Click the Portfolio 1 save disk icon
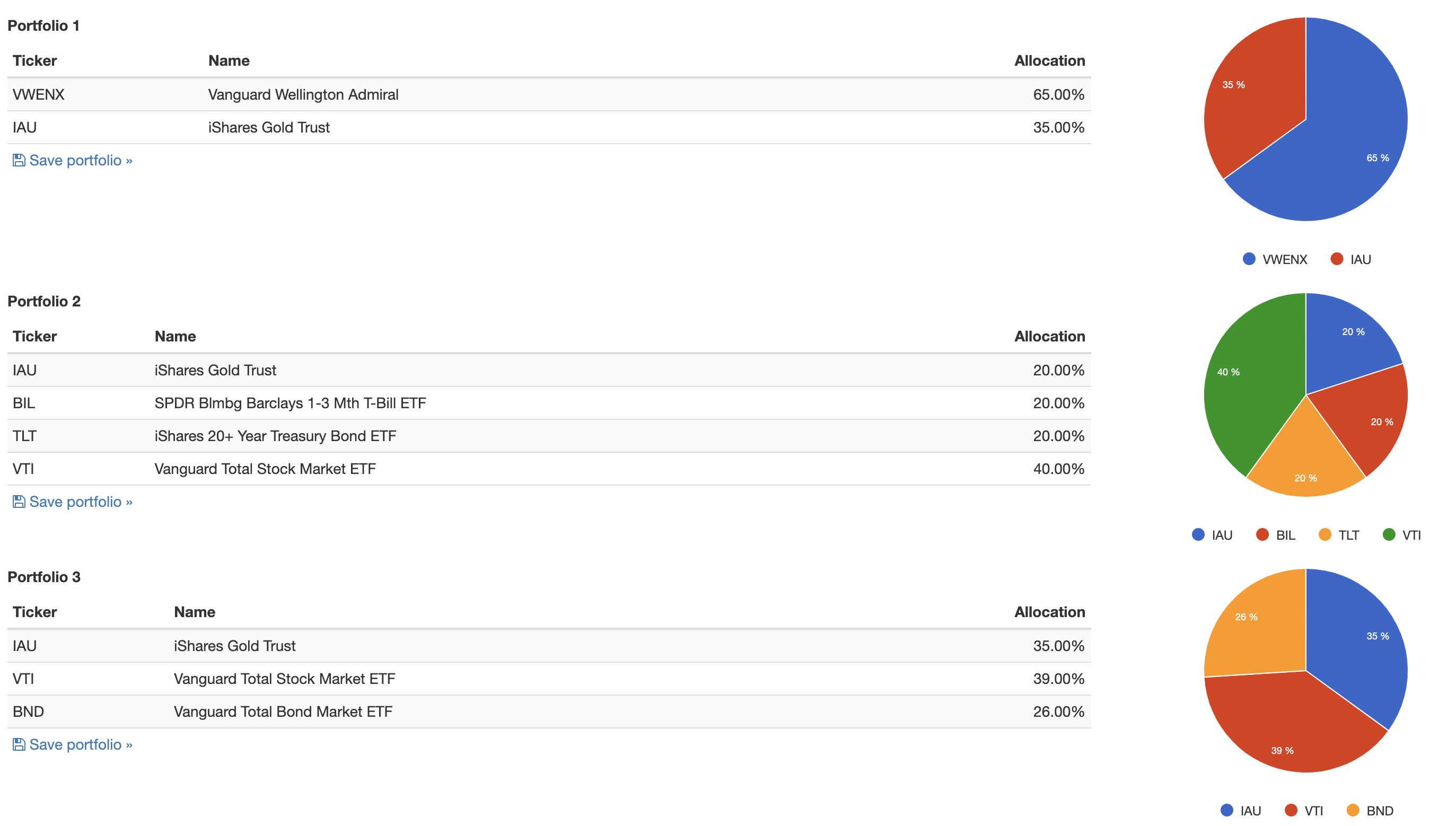 coord(19,161)
